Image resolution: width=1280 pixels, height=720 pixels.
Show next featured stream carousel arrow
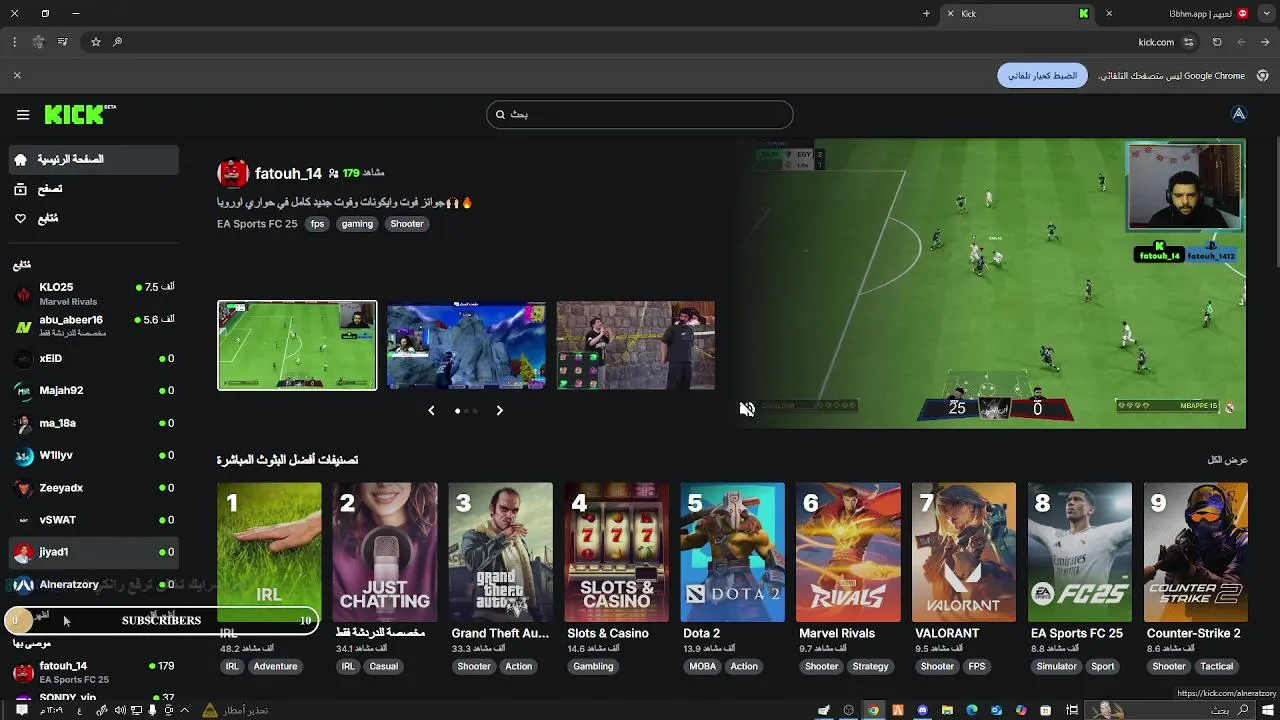click(499, 410)
